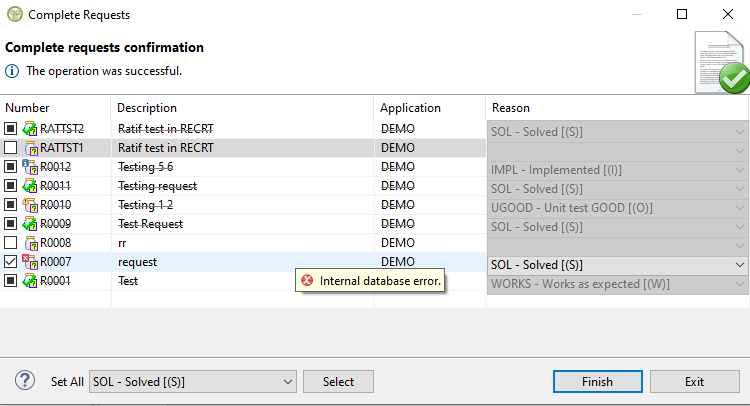Click the request icon beside RATTST1
This screenshot has height=406, width=750.
click(x=30, y=148)
